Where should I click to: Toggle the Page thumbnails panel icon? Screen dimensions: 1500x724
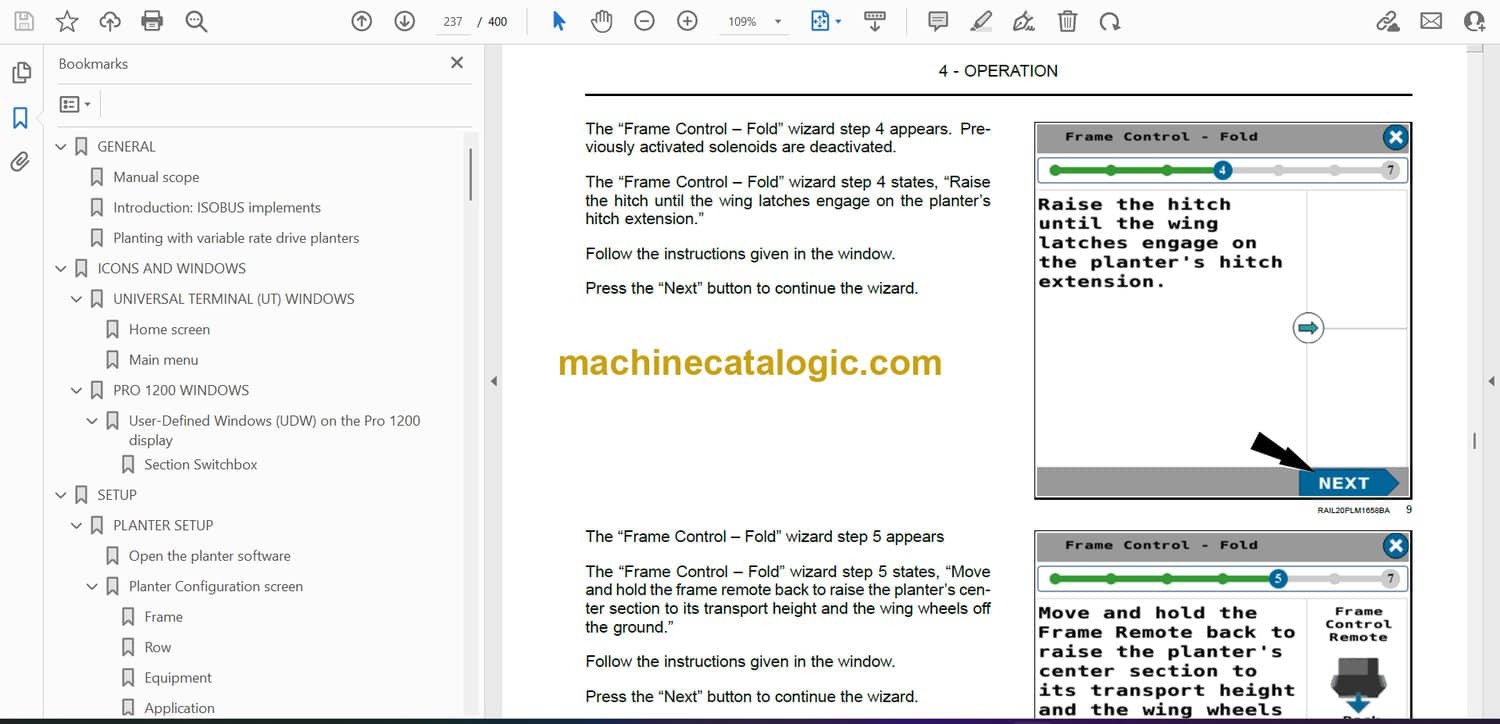20,73
